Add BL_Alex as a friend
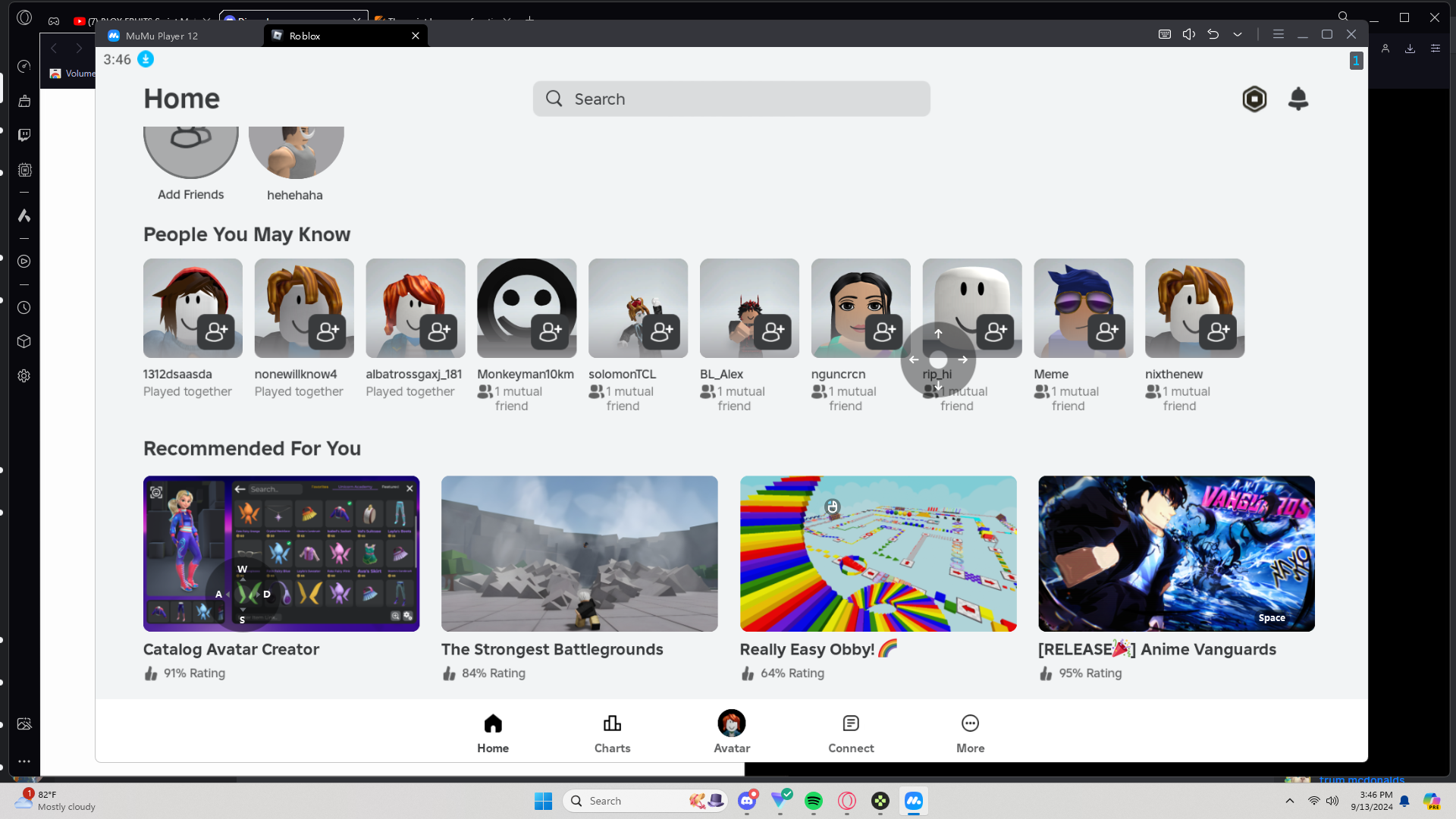Screen dimensions: 1456x819 [x=773, y=331]
